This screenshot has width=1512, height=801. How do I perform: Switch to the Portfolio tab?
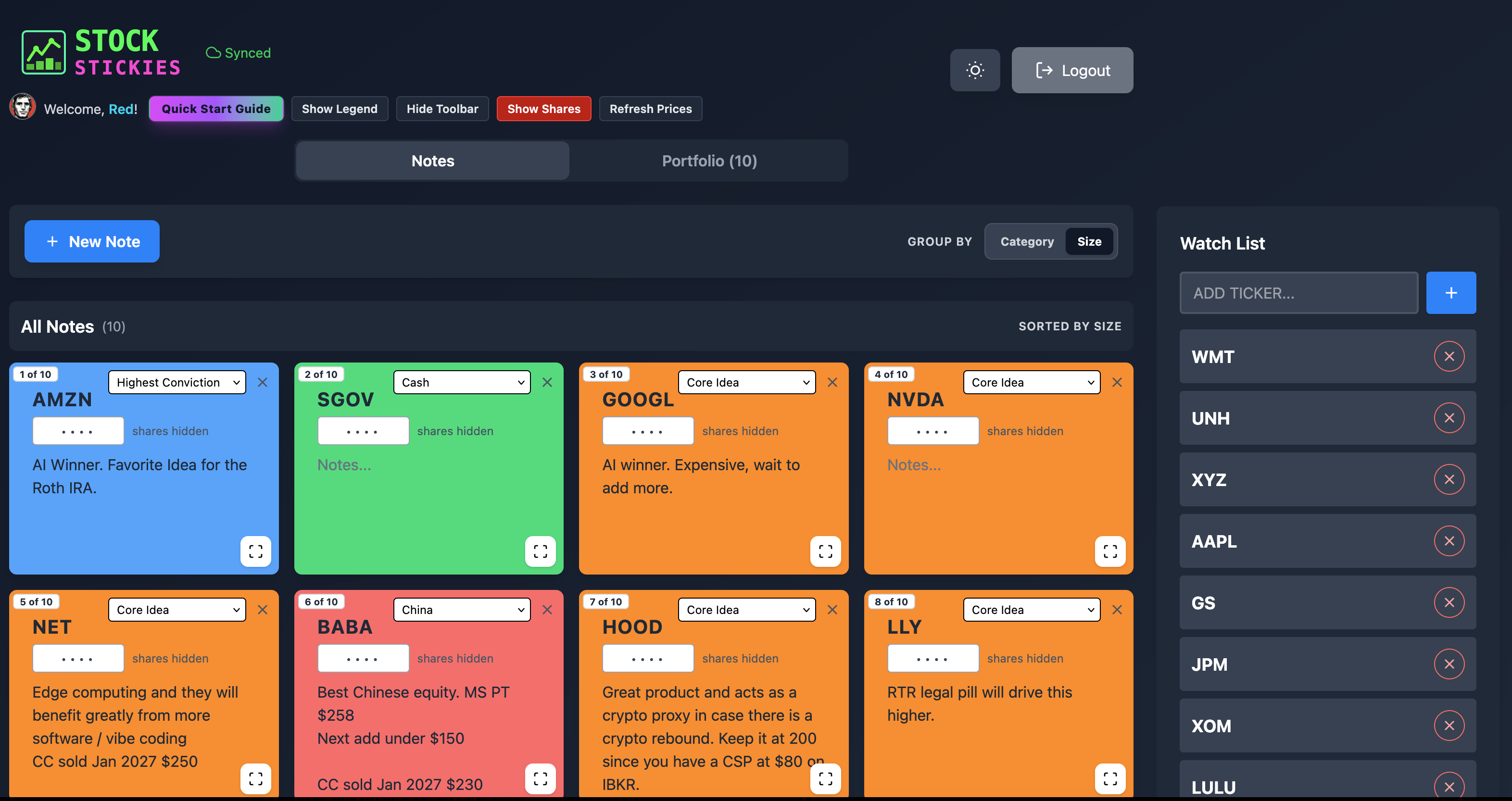[709, 160]
